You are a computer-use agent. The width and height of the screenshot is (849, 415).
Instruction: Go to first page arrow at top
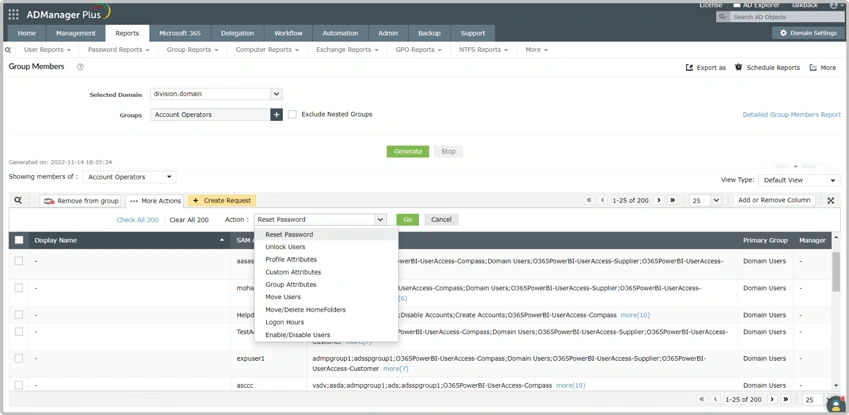pos(590,200)
